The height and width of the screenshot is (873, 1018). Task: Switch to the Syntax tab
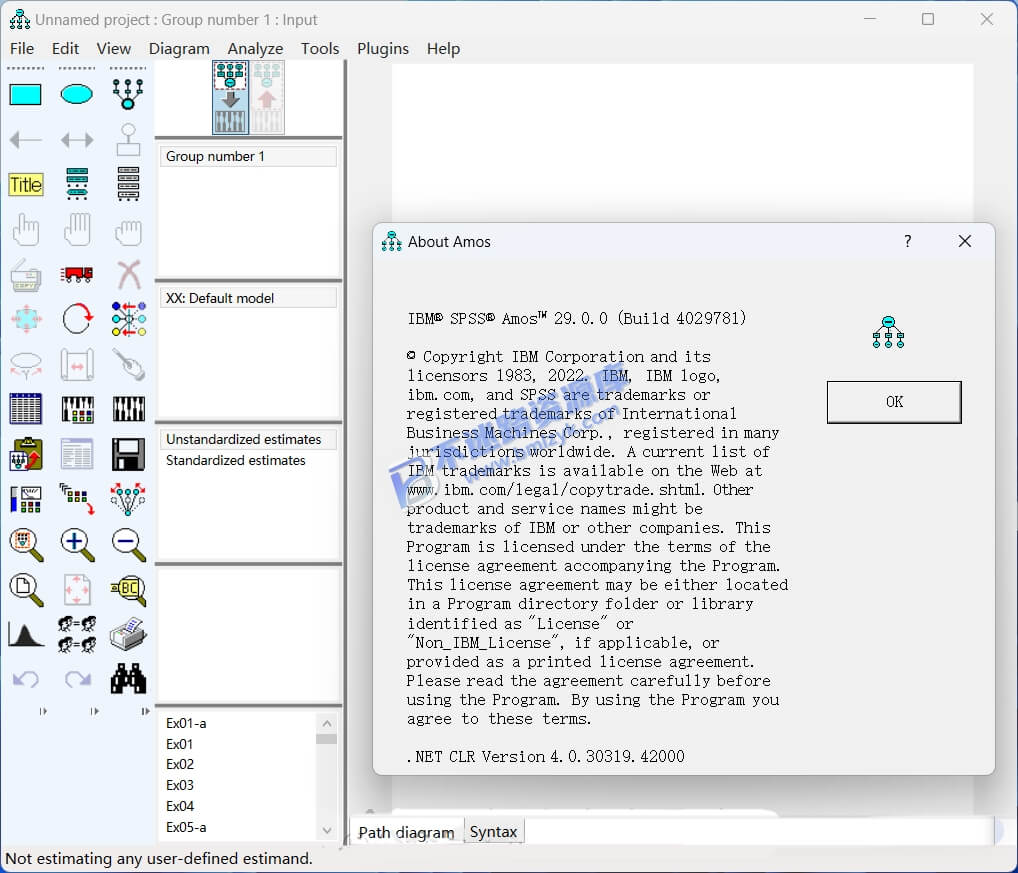pos(493,831)
